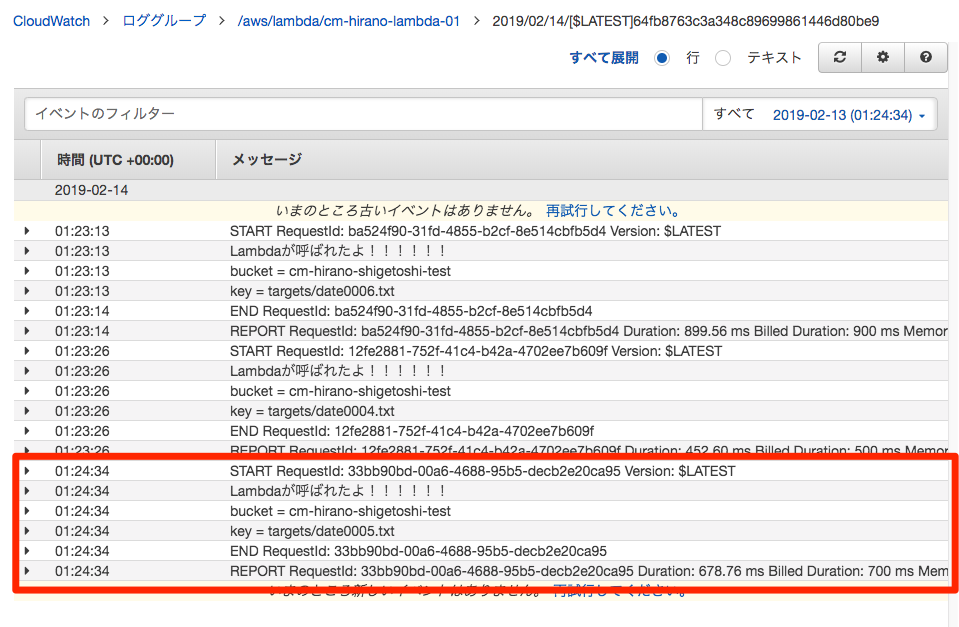
Task: Click key = targets/date0004.txt message
Action: tap(312, 411)
